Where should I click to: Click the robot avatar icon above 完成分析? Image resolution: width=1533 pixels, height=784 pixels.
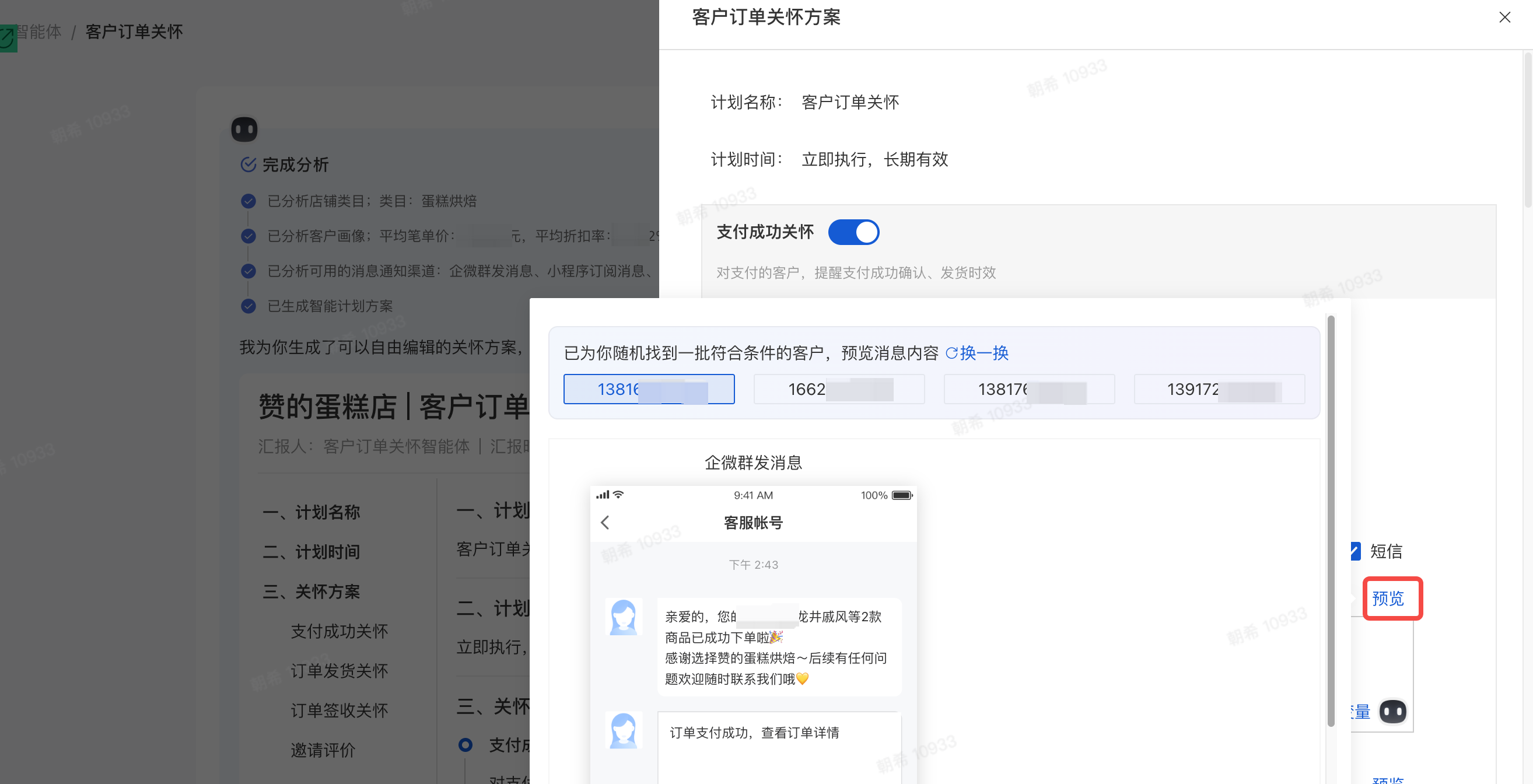[244, 129]
